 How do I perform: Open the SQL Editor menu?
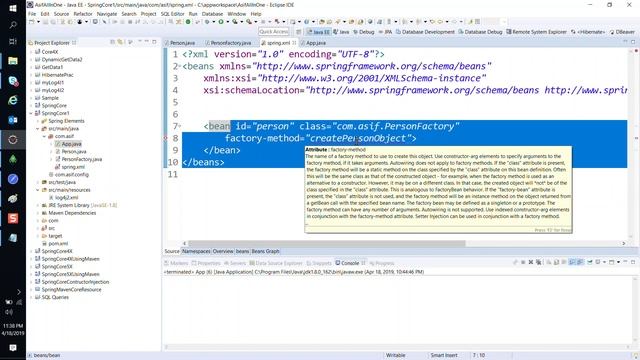click(172, 14)
